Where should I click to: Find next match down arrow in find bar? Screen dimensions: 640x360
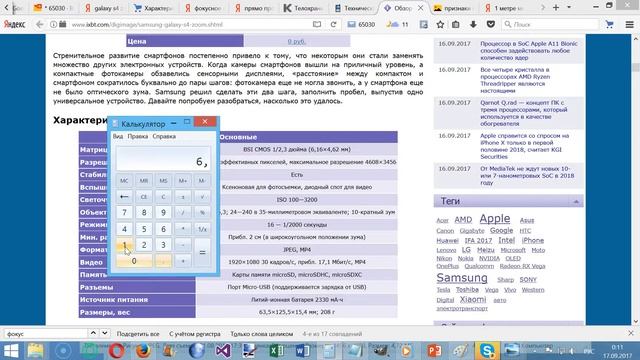coord(104,333)
